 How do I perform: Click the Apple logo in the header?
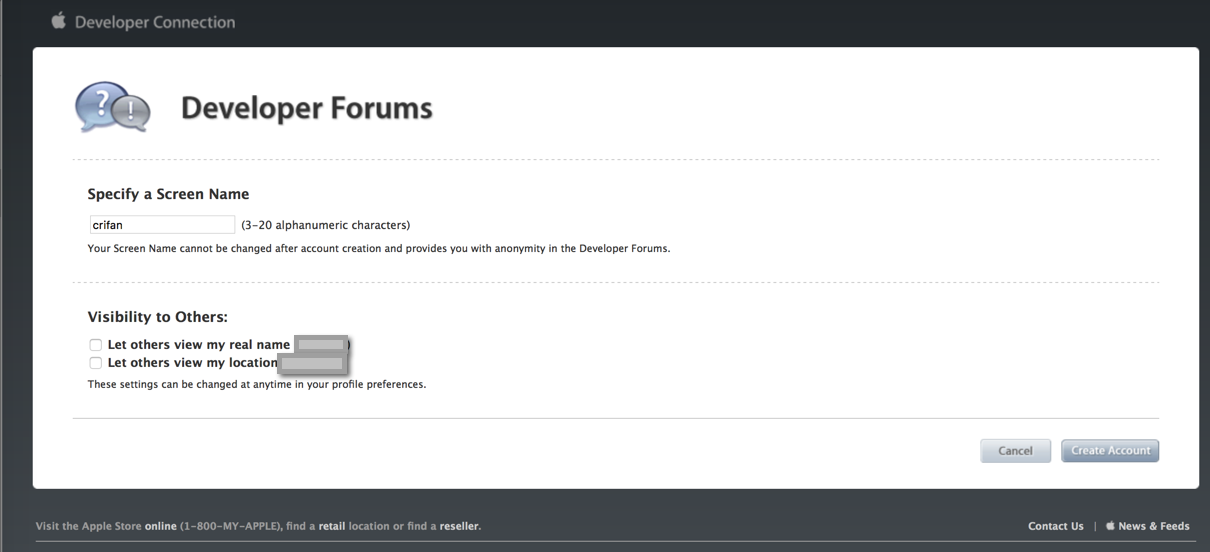click(x=58, y=21)
